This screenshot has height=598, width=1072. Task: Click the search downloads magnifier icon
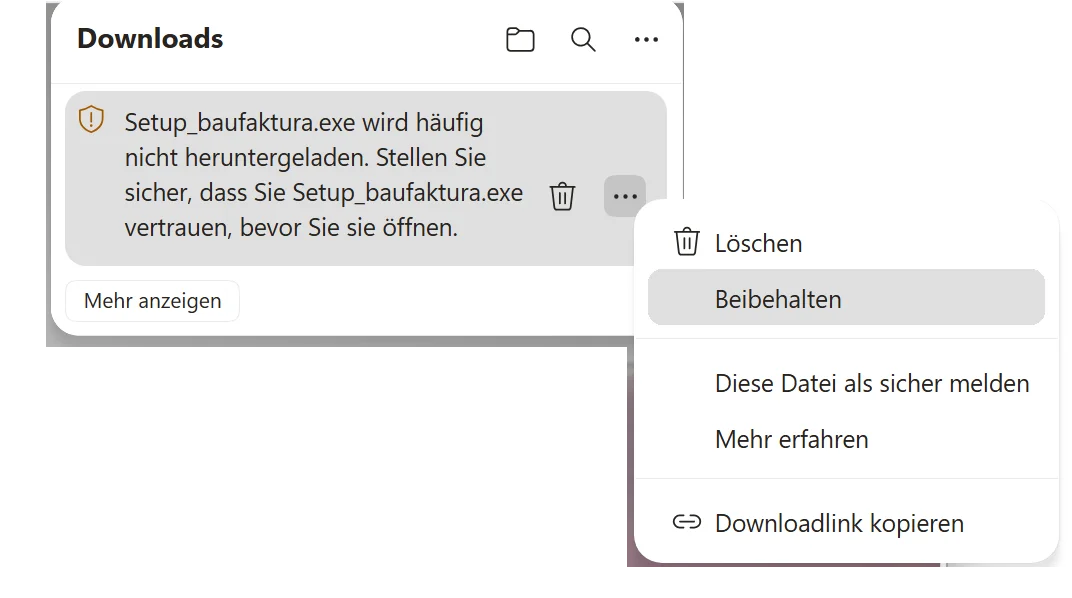point(582,40)
